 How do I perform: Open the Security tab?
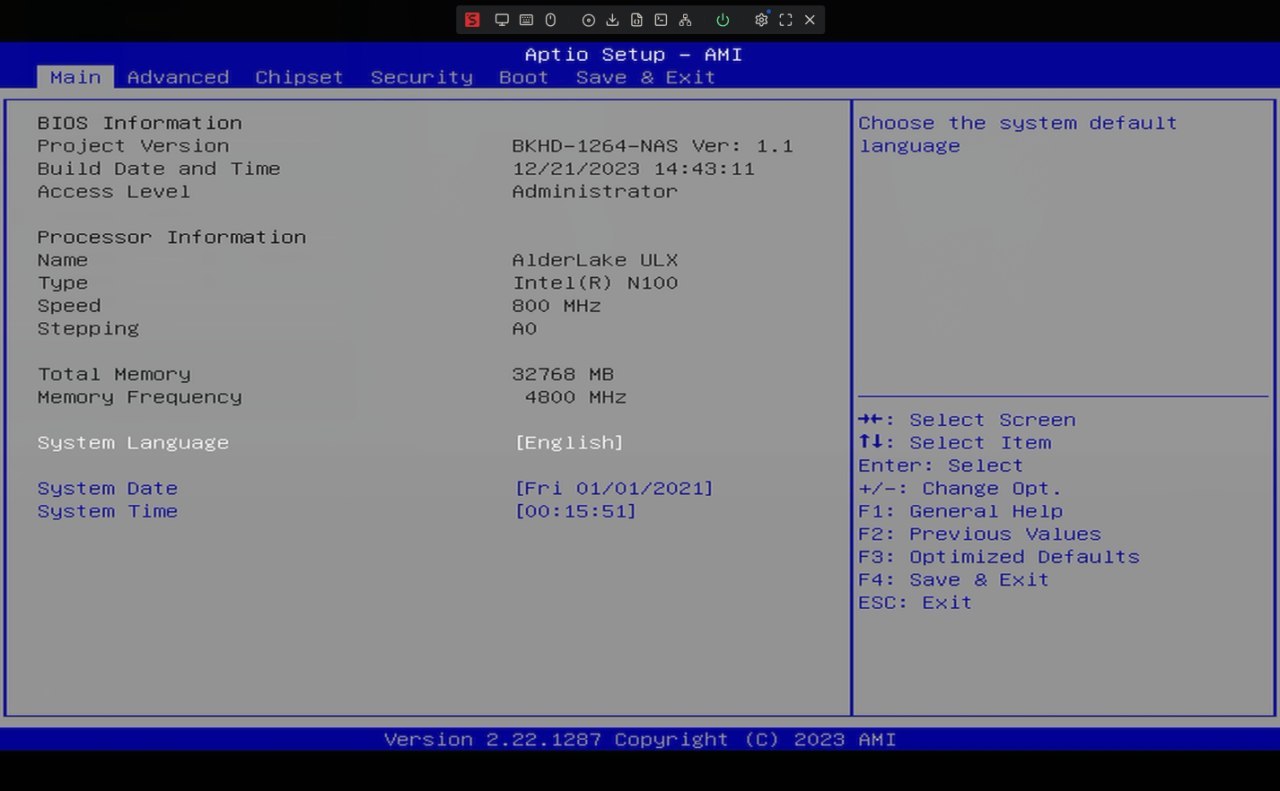click(421, 77)
